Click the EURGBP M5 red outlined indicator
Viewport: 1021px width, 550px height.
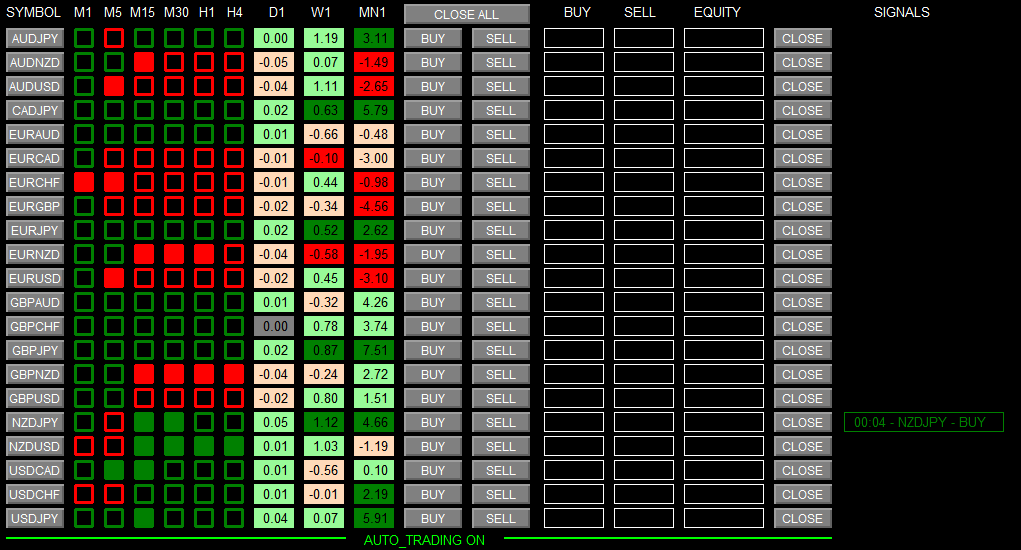(x=114, y=206)
